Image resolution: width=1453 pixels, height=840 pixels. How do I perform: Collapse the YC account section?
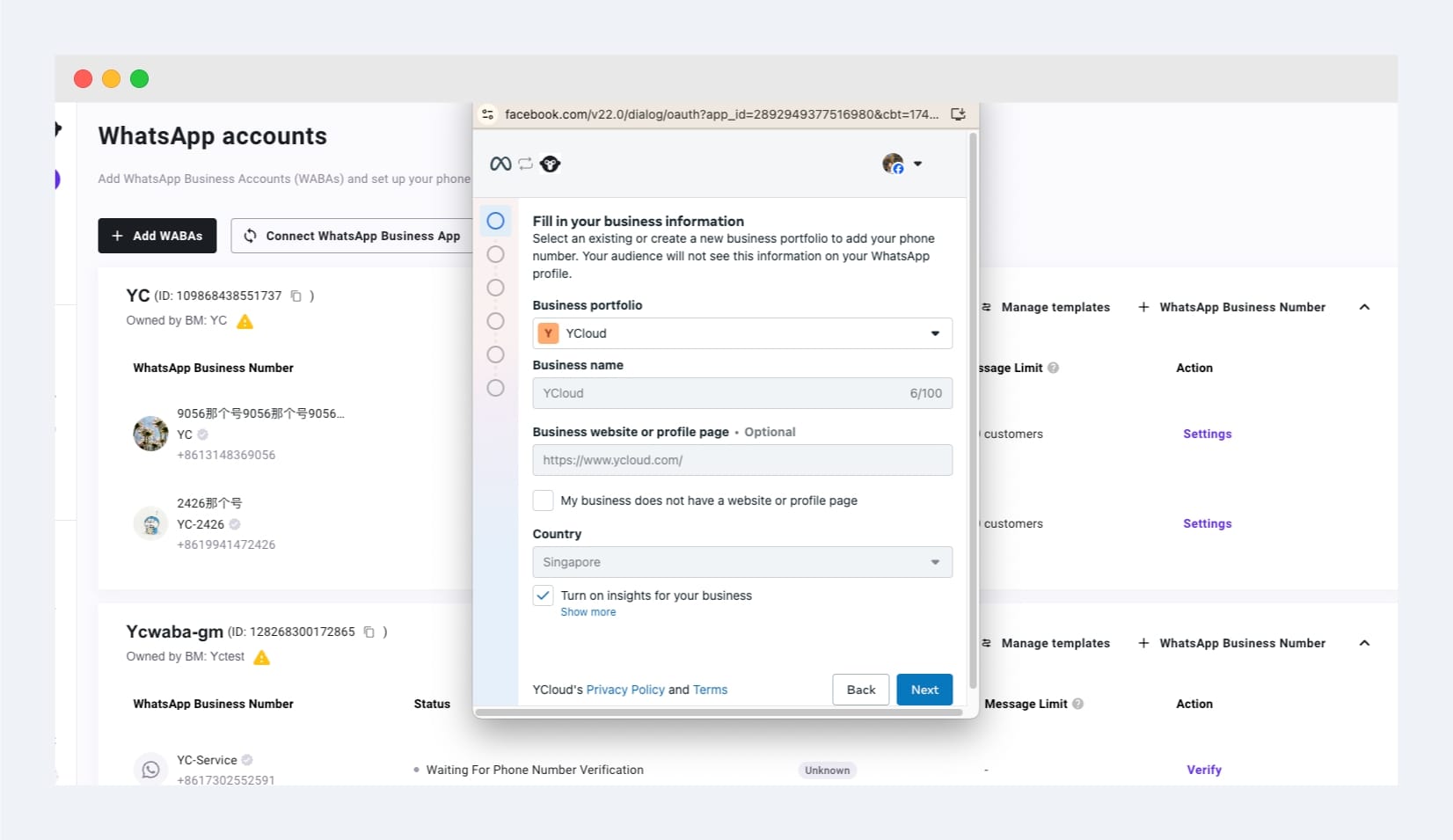click(1364, 307)
